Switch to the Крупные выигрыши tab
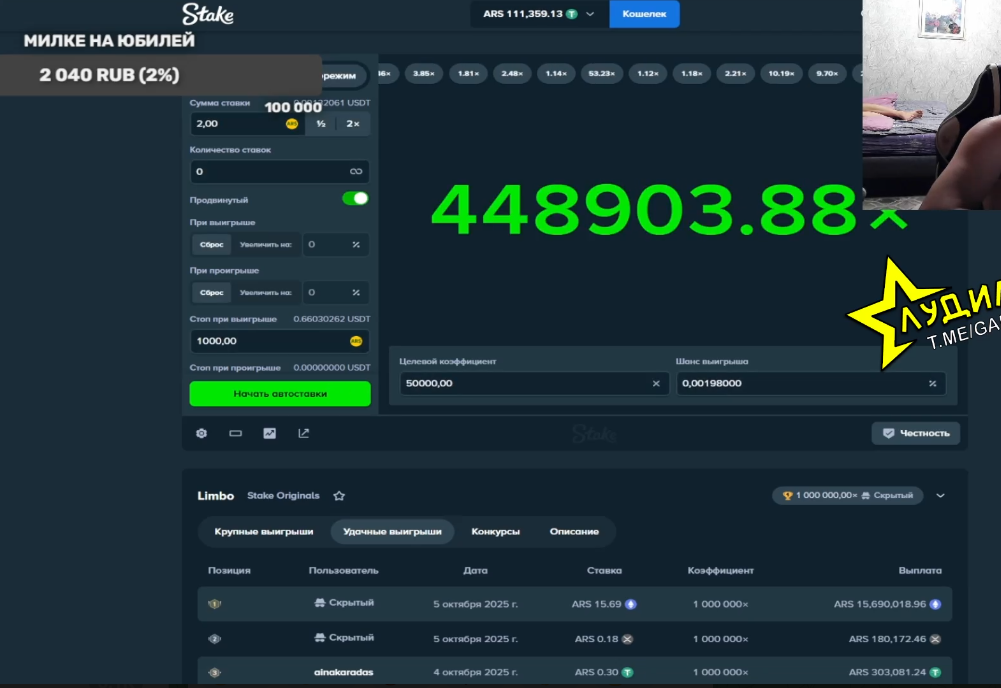1001x688 pixels. pyautogui.click(x=264, y=532)
